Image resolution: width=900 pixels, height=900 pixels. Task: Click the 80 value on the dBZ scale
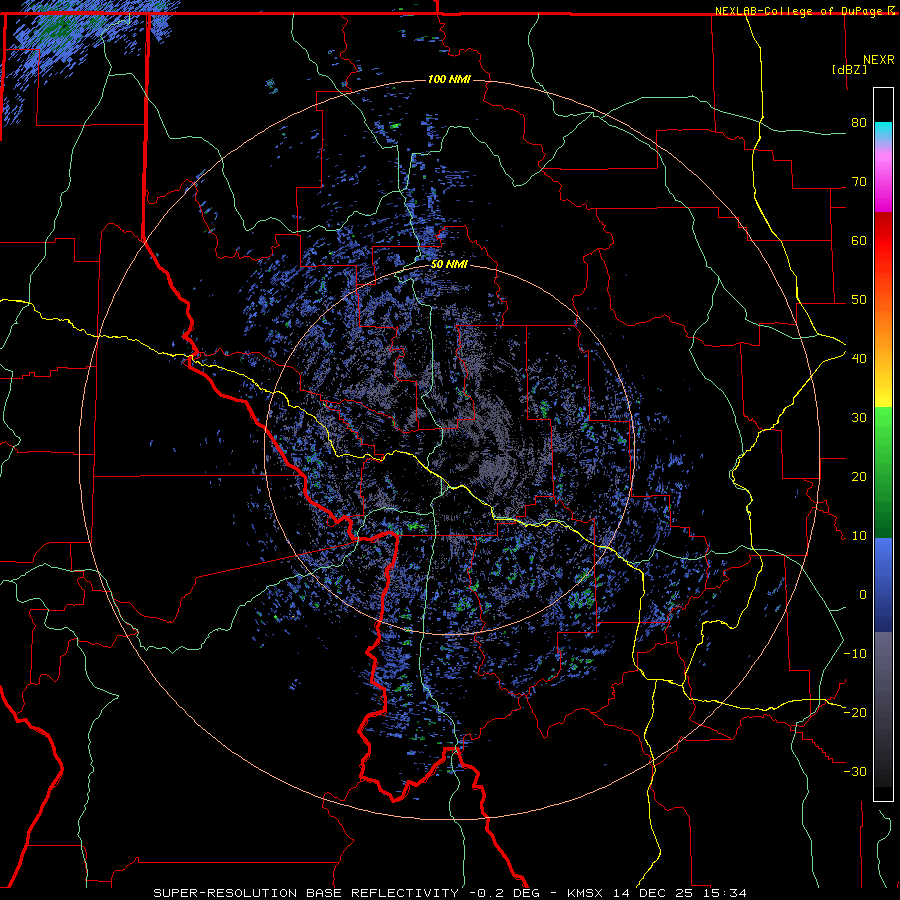pyautogui.click(x=859, y=123)
